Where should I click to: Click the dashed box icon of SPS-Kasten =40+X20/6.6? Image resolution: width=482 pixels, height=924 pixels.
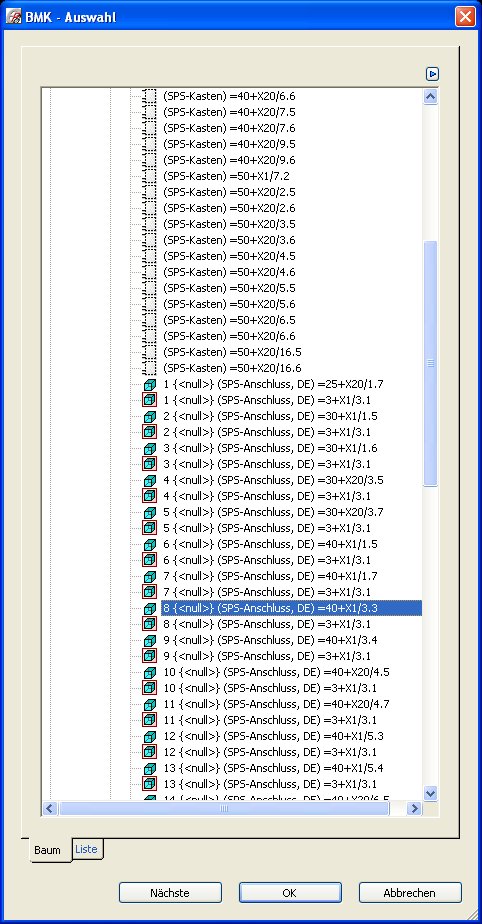click(150, 96)
